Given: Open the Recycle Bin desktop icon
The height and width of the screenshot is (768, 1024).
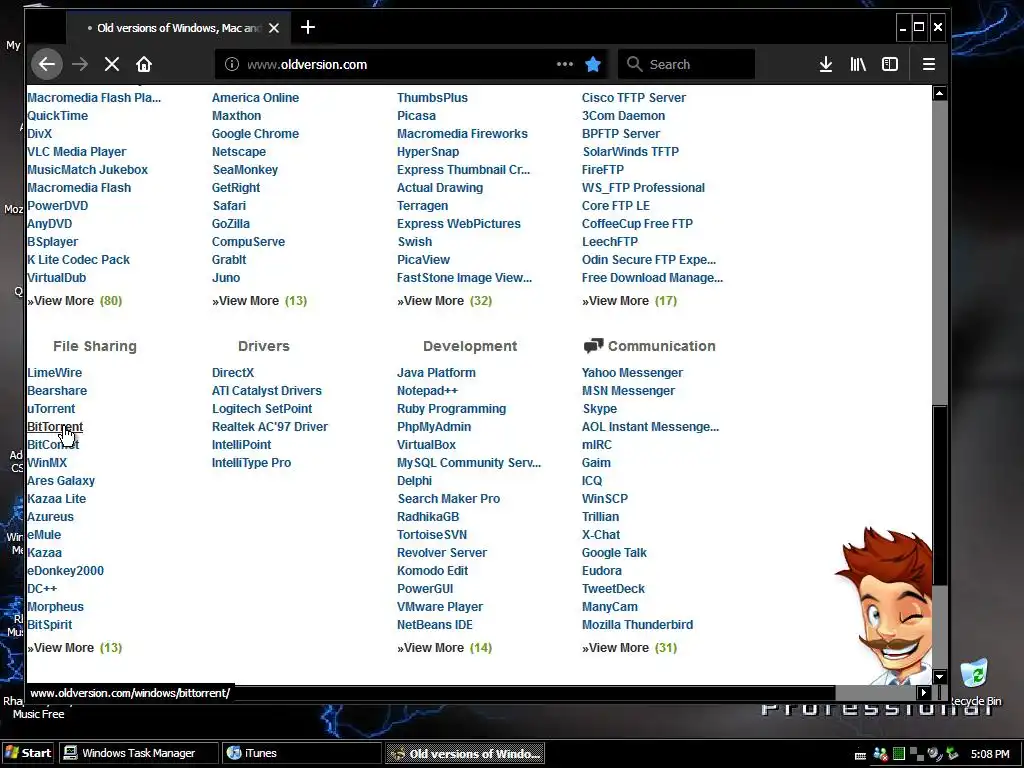Looking at the screenshot, I should [x=974, y=682].
